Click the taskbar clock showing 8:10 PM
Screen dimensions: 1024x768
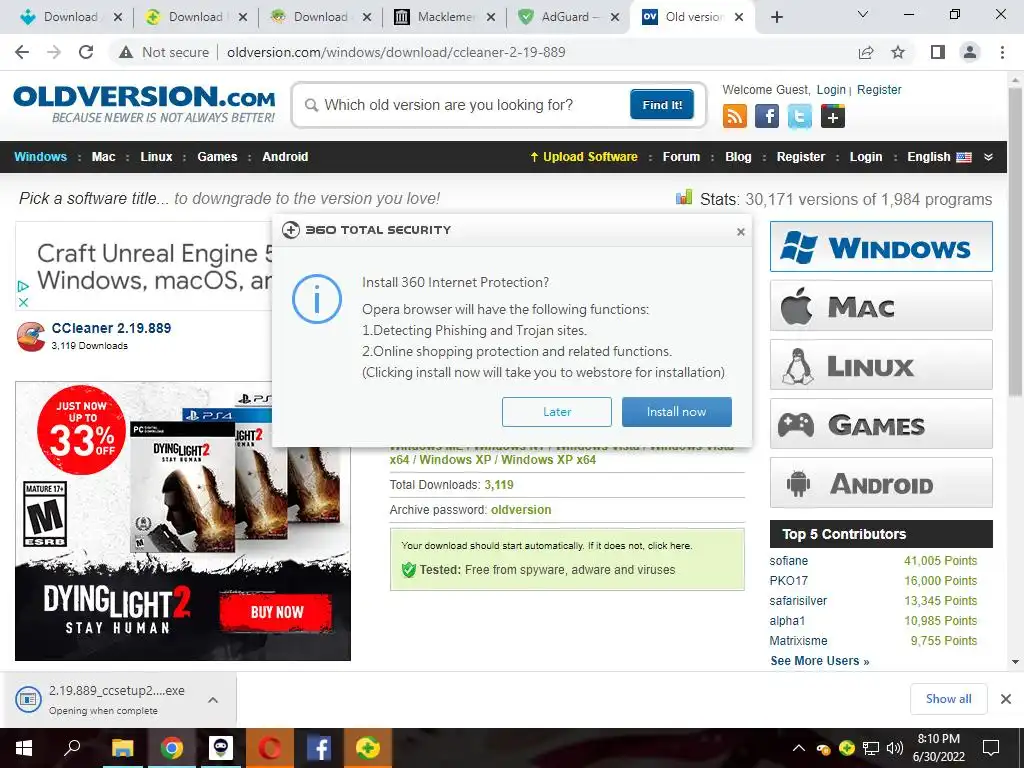pyautogui.click(x=938, y=748)
